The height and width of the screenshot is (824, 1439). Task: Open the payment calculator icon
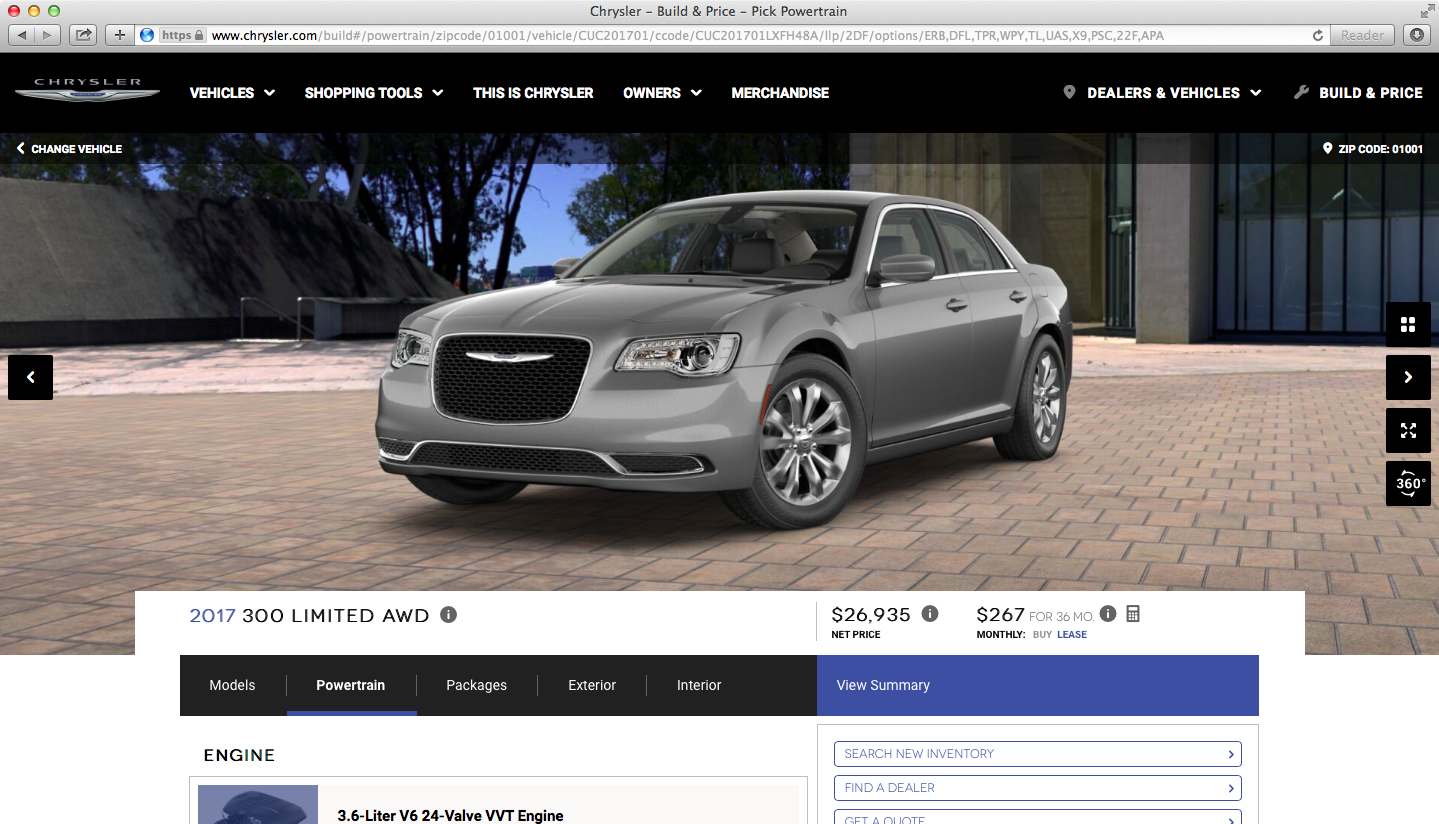click(1133, 614)
